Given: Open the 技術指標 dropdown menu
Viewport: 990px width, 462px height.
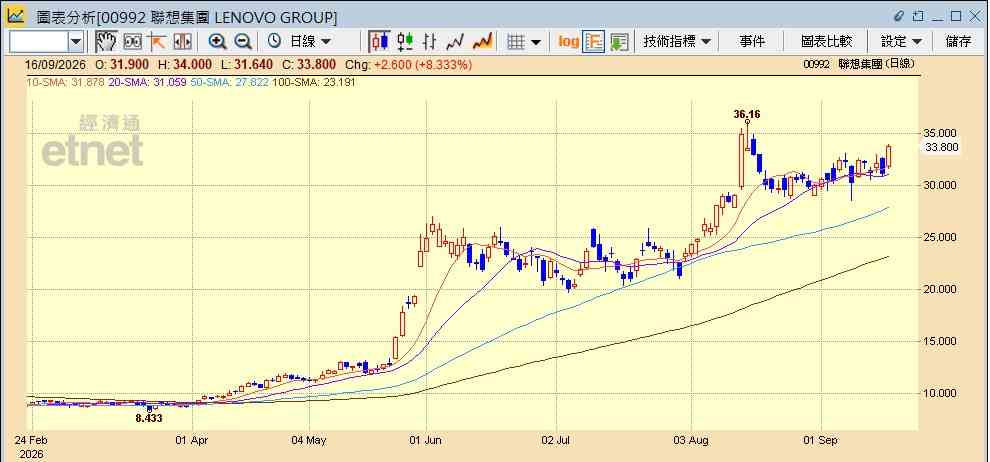Looking at the screenshot, I should [677, 42].
